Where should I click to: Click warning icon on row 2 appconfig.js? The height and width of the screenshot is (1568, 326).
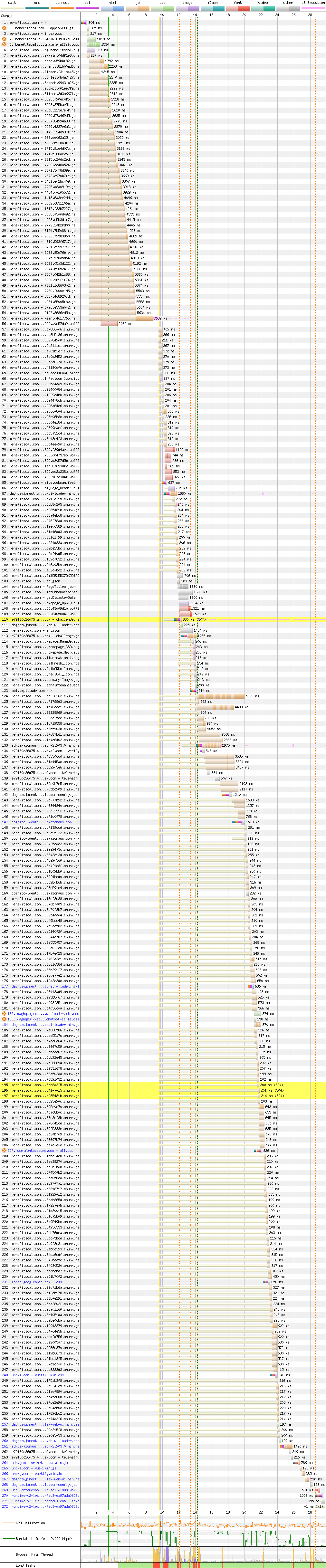pyautogui.click(x=5, y=28)
